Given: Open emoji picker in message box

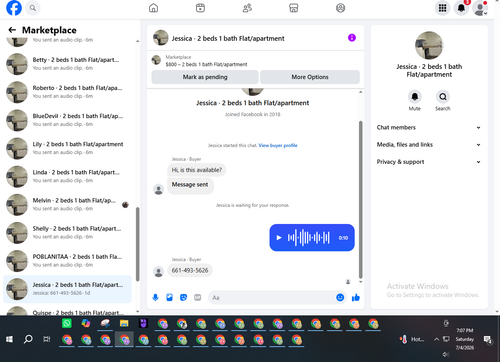Looking at the screenshot, I should [340, 297].
